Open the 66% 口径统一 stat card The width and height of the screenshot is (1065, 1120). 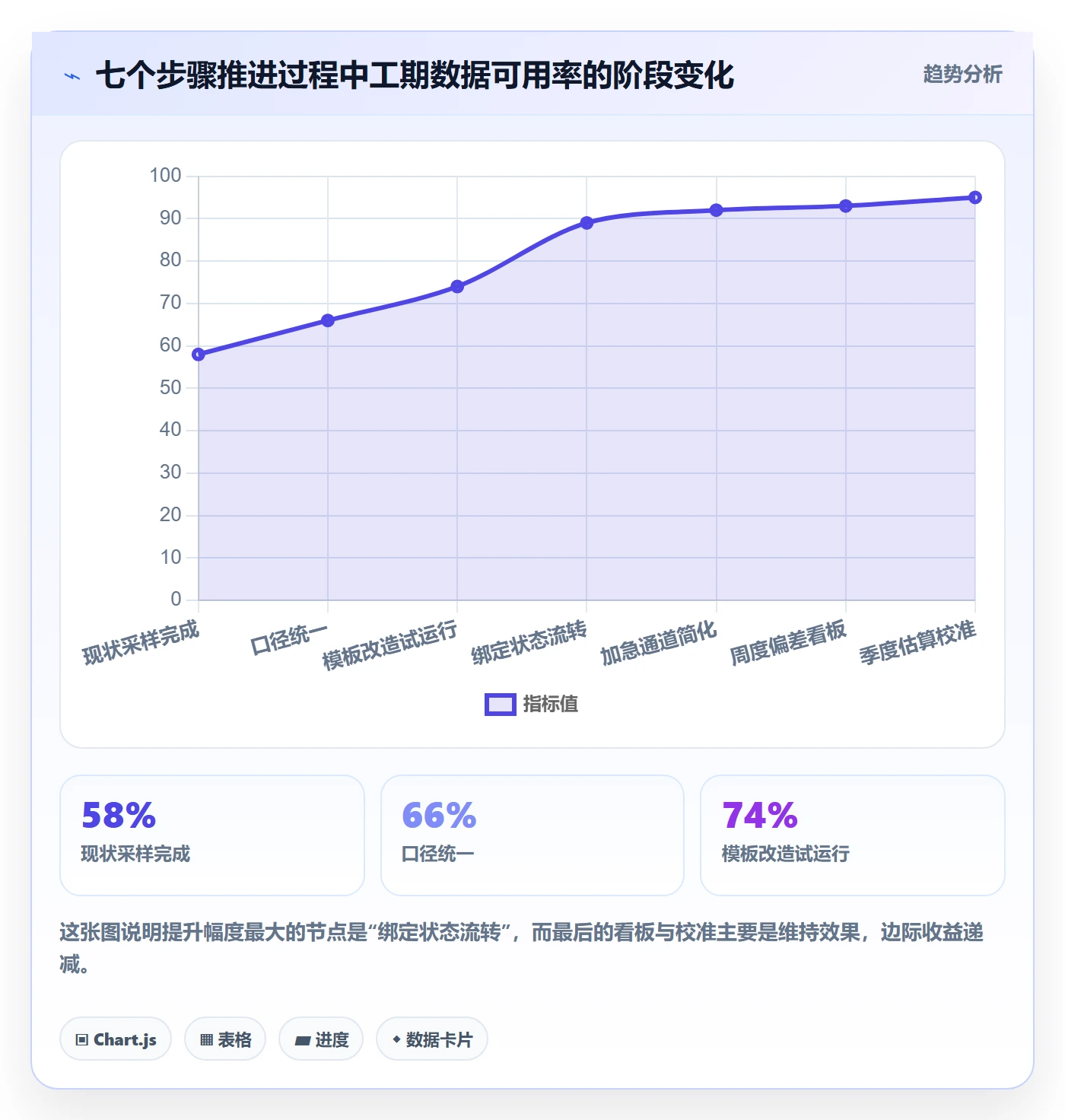pyautogui.click(x=532, y=835)
